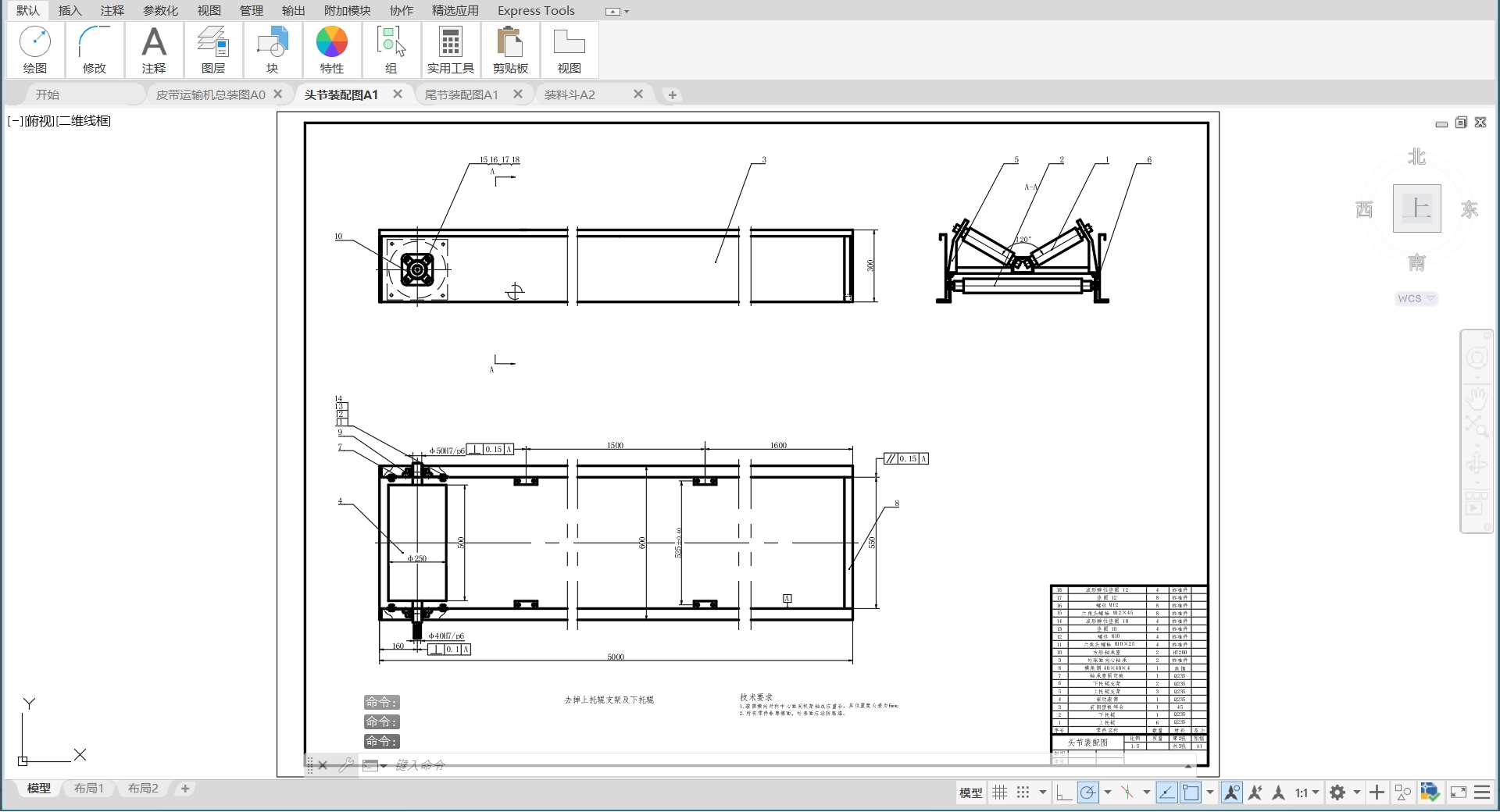Open the 组 (Group) panel
Screen dimensions: 1500x812
coord(391,50)
